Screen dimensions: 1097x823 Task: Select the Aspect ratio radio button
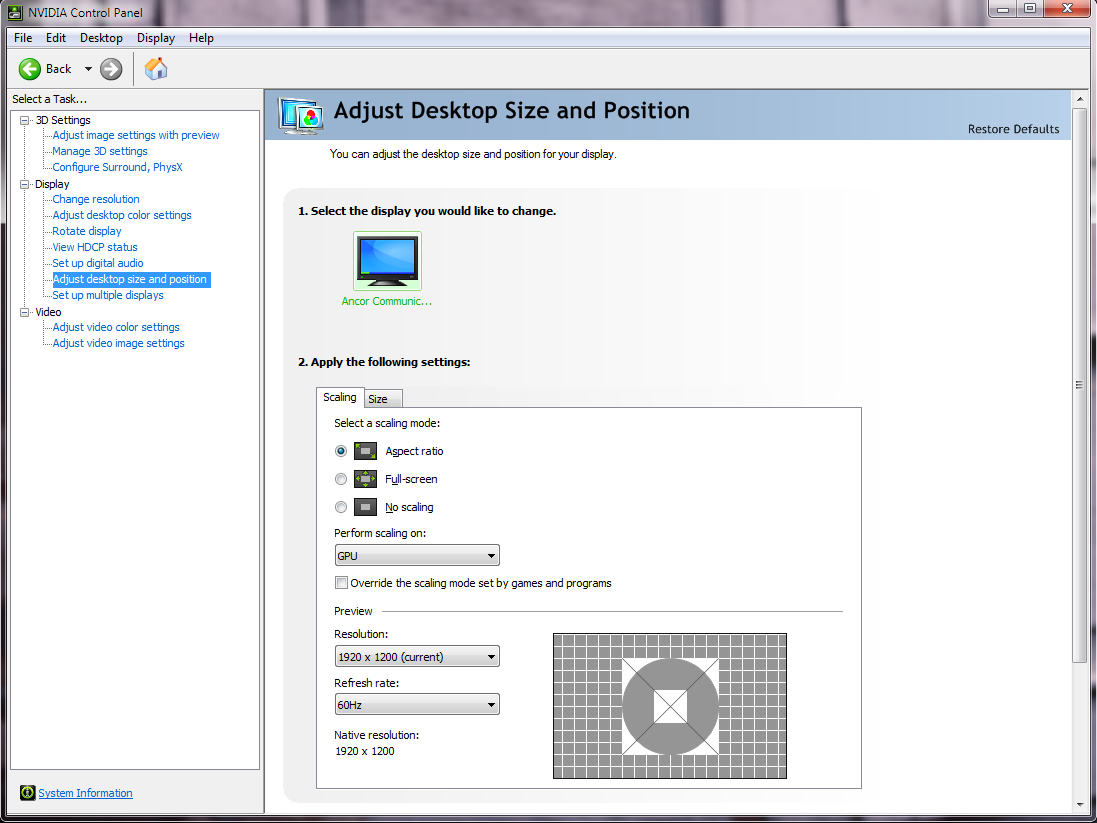tap(341, 451)
